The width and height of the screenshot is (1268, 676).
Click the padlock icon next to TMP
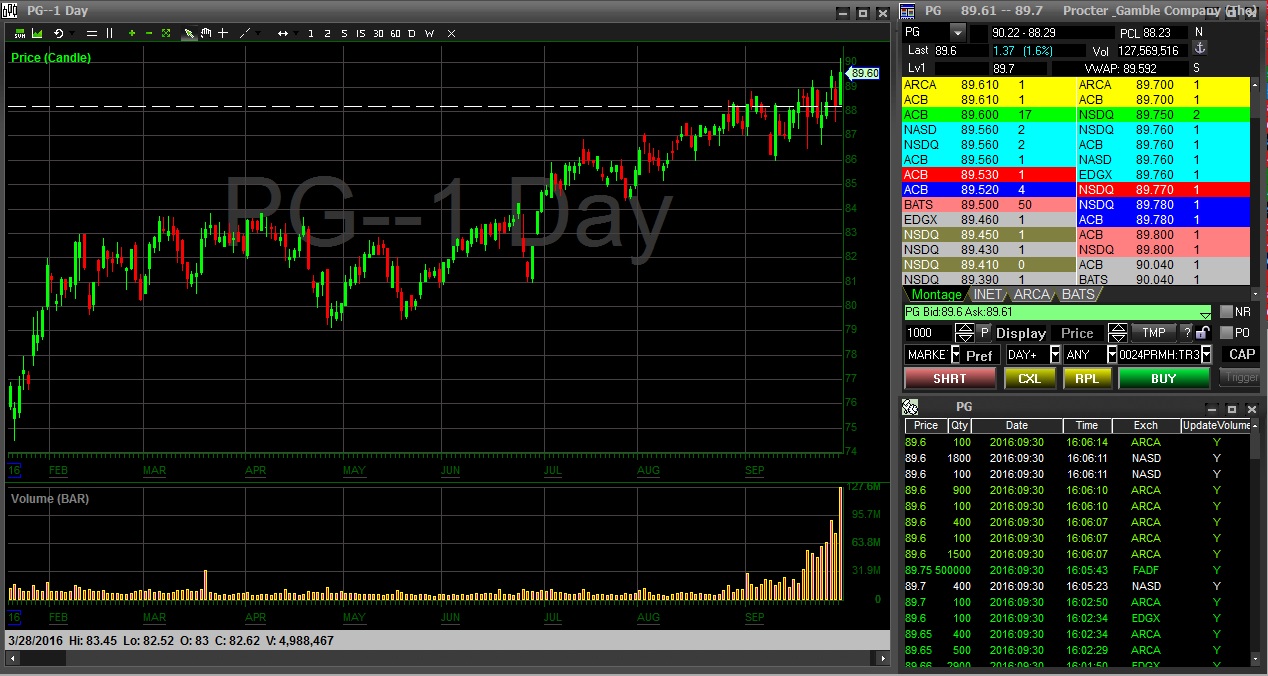pyautogui.click(x=1202, y=333)
